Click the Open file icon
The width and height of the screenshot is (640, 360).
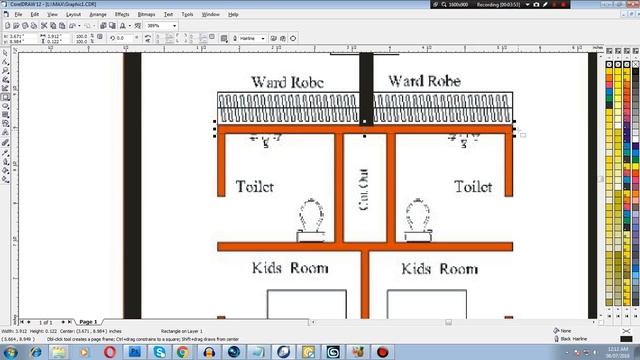[x=16, y=26]
